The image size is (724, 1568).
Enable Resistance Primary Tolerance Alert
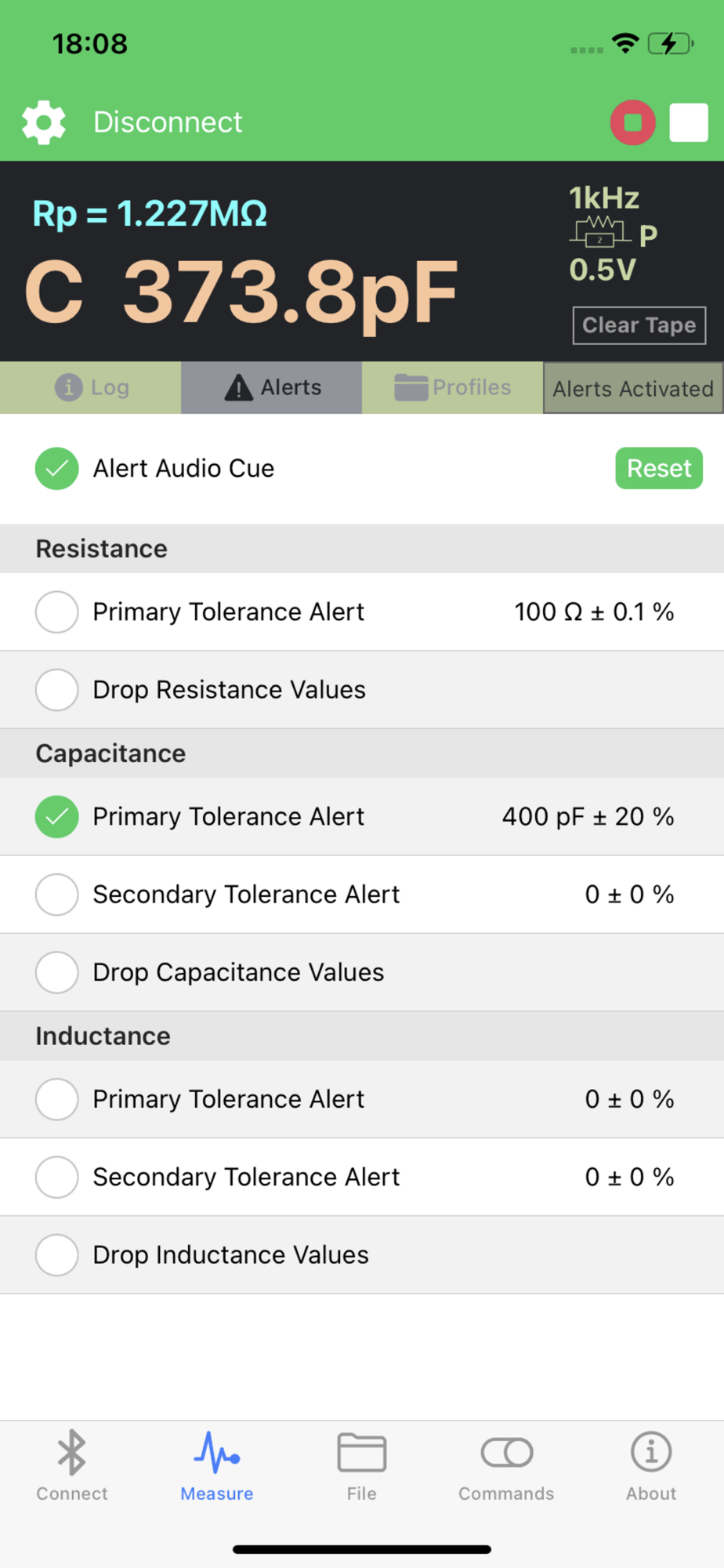pos(57,612)
